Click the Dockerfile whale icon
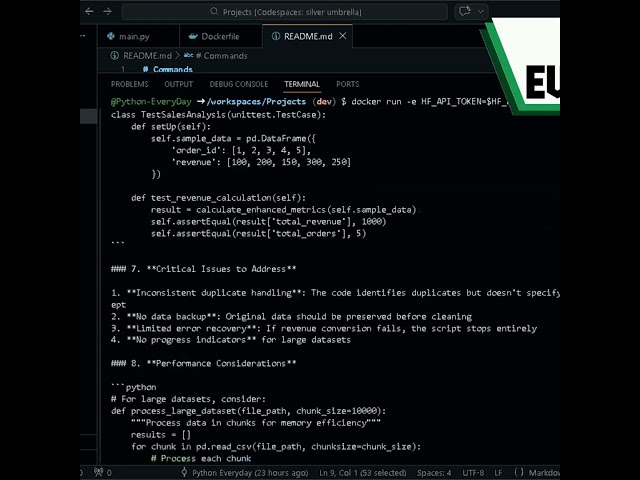The width and height of the screenshot is (640, 480). pyautogui.click(x=193, y=36)
